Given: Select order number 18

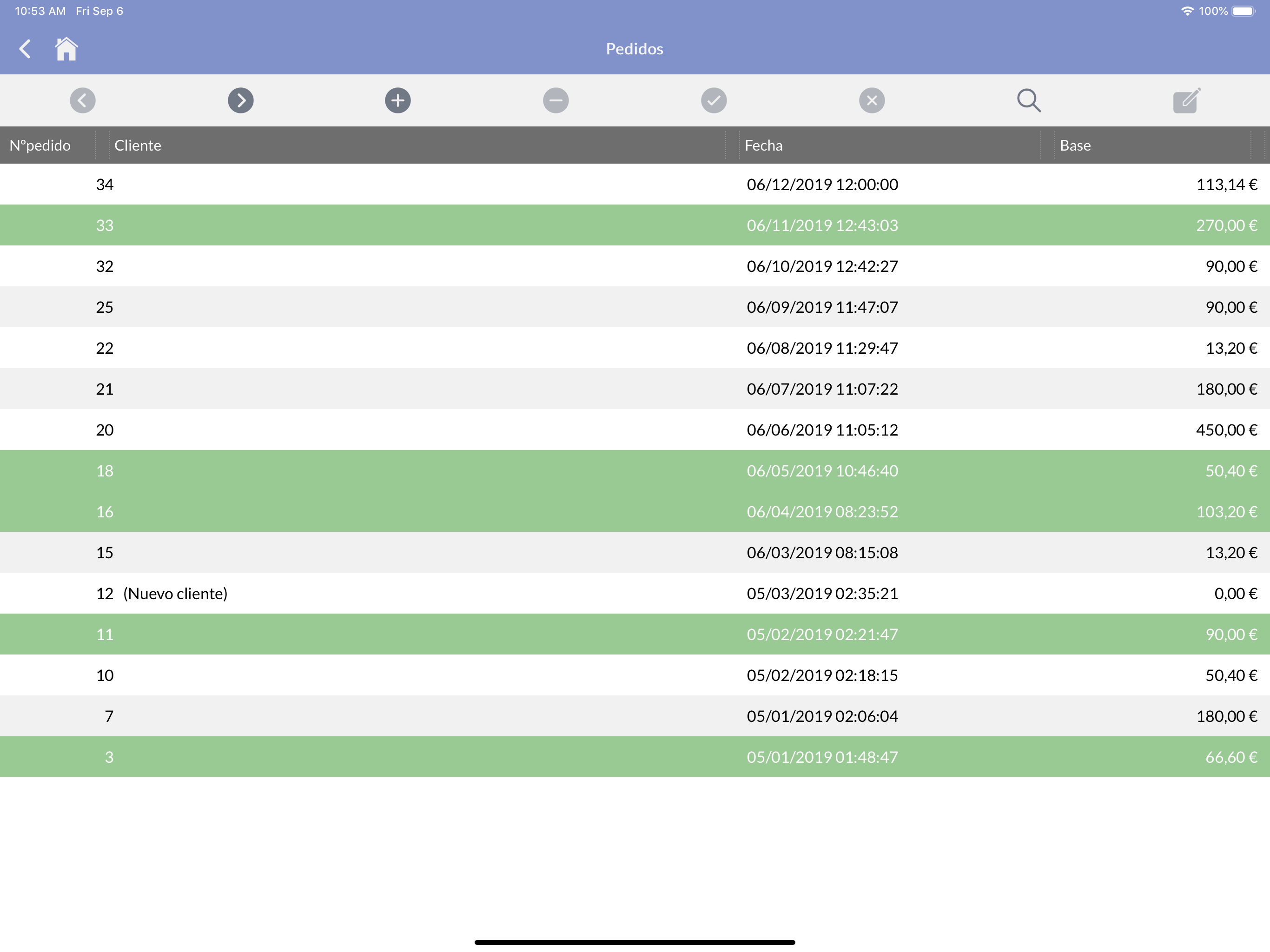Looking at the screenshot, I should 635,470.
